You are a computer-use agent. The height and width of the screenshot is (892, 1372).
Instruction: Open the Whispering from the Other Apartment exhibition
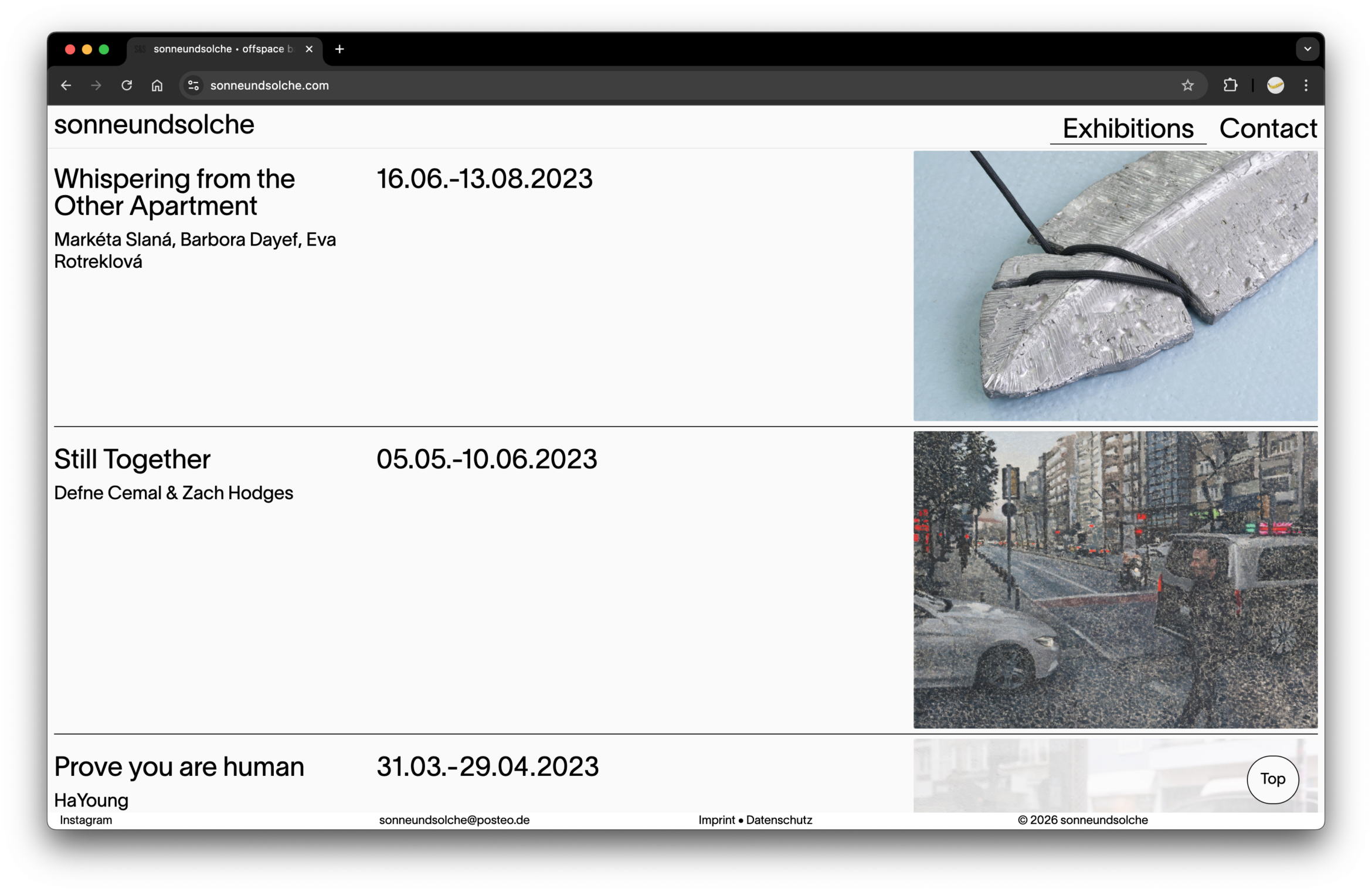[174, 192]
